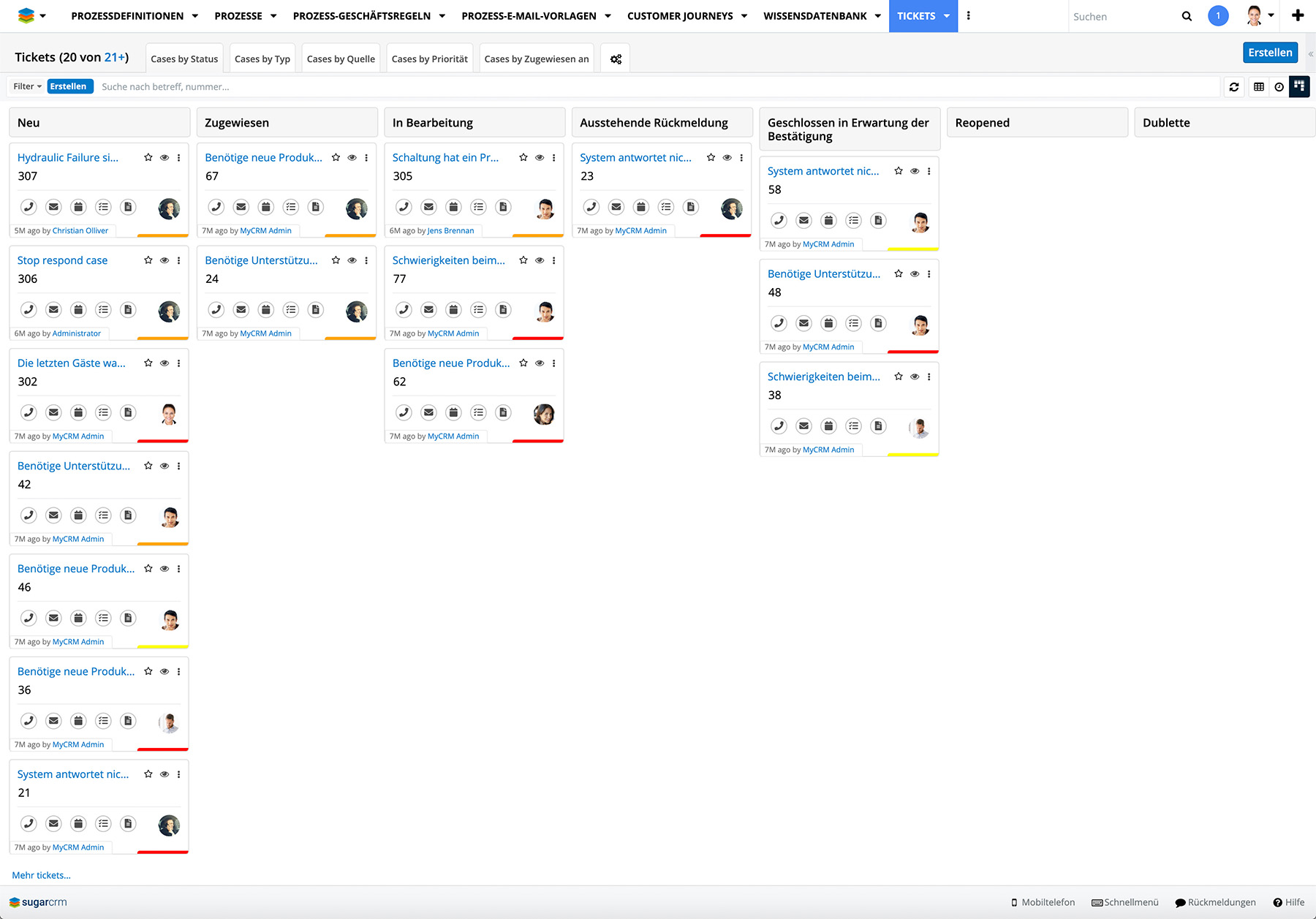Click the email icon on ticket 305

pyautogui.click(x=429, y=207)
